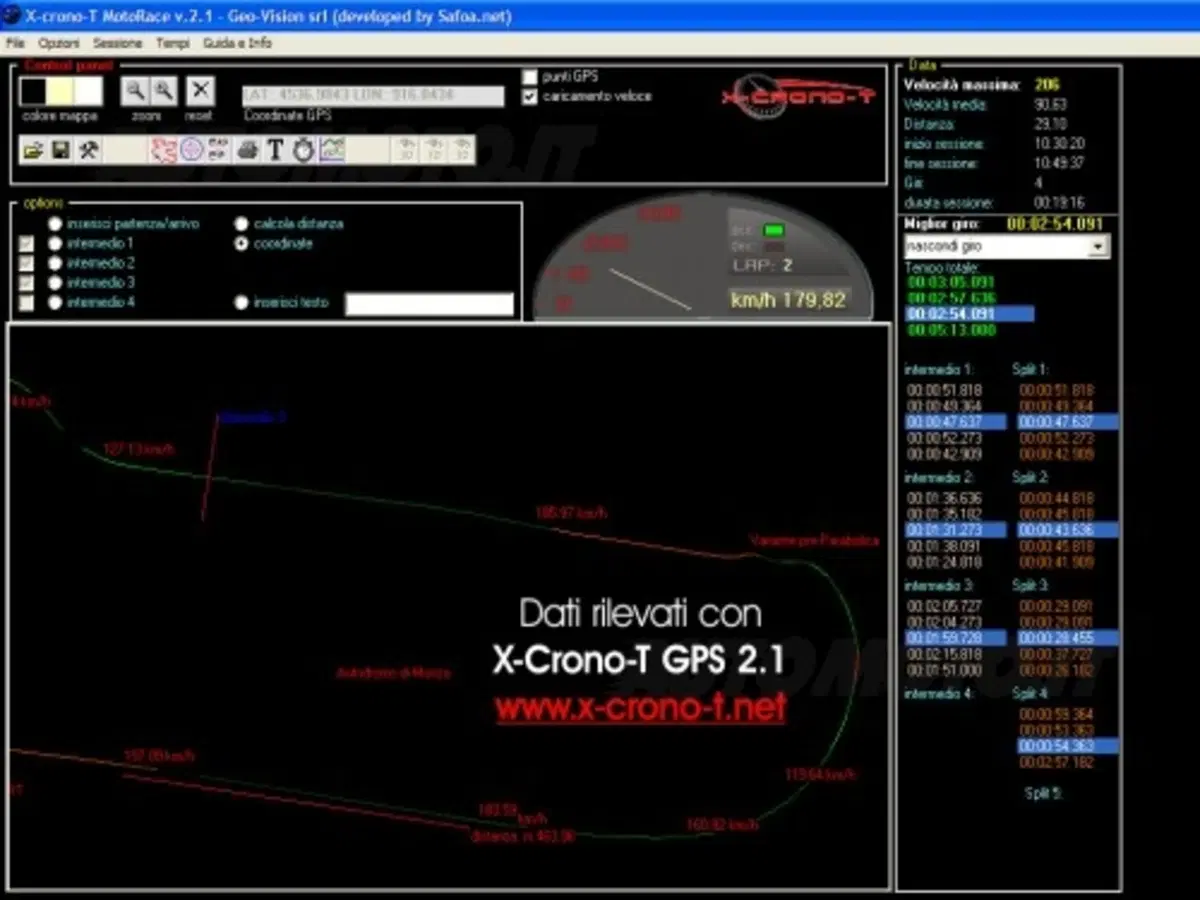This screenshot has height=900, width=1200.
Task: Uncheck the caricamento veloce checkbox
Action: [x=530, y=97]
